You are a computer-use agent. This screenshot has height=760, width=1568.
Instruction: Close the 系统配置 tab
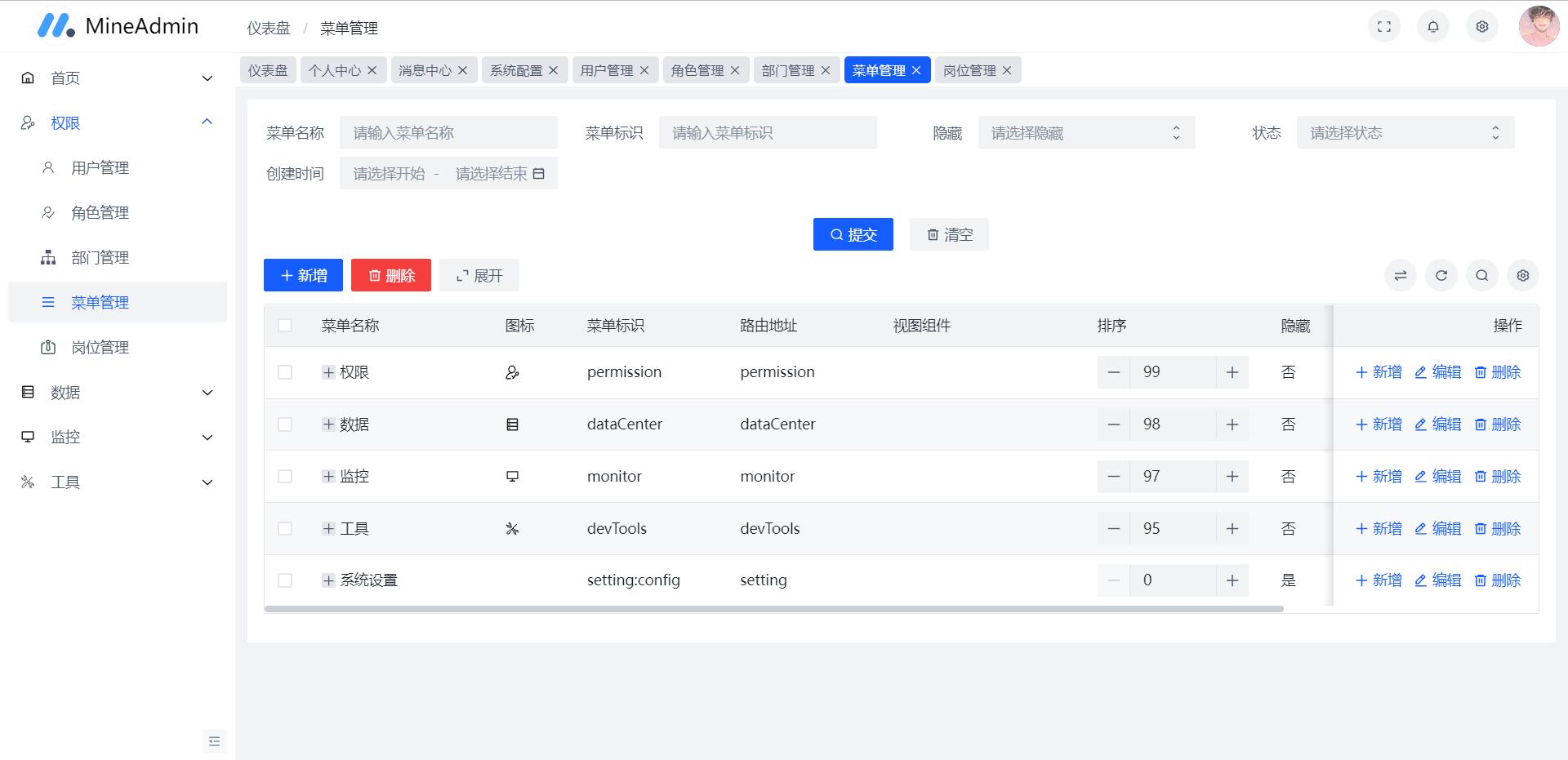[x=554, y=70]
